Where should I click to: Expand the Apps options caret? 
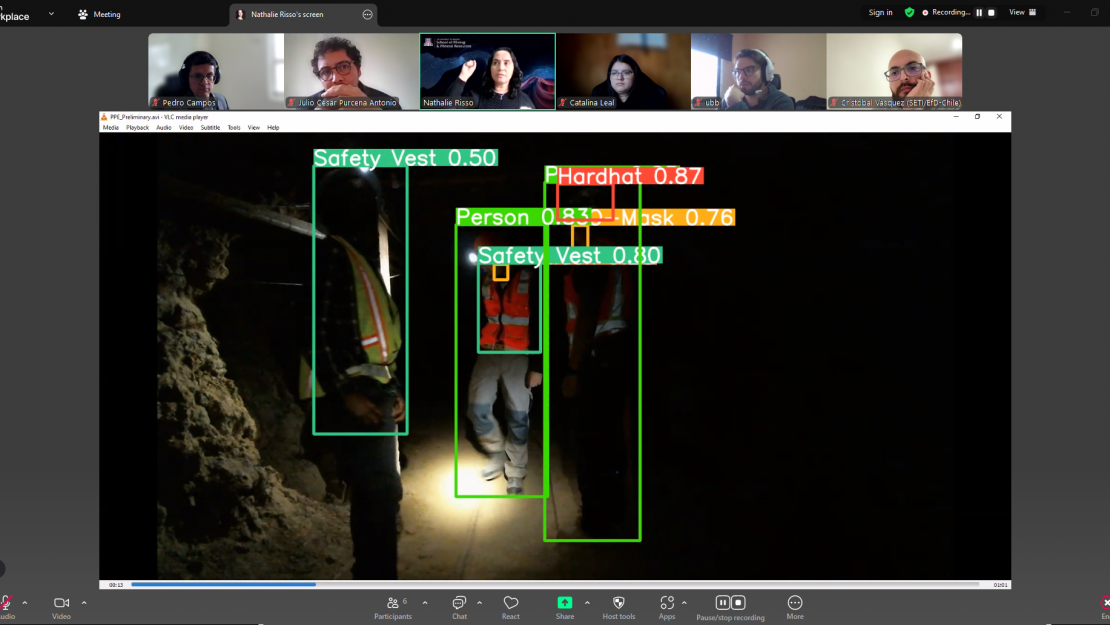(x=684, y=603)
